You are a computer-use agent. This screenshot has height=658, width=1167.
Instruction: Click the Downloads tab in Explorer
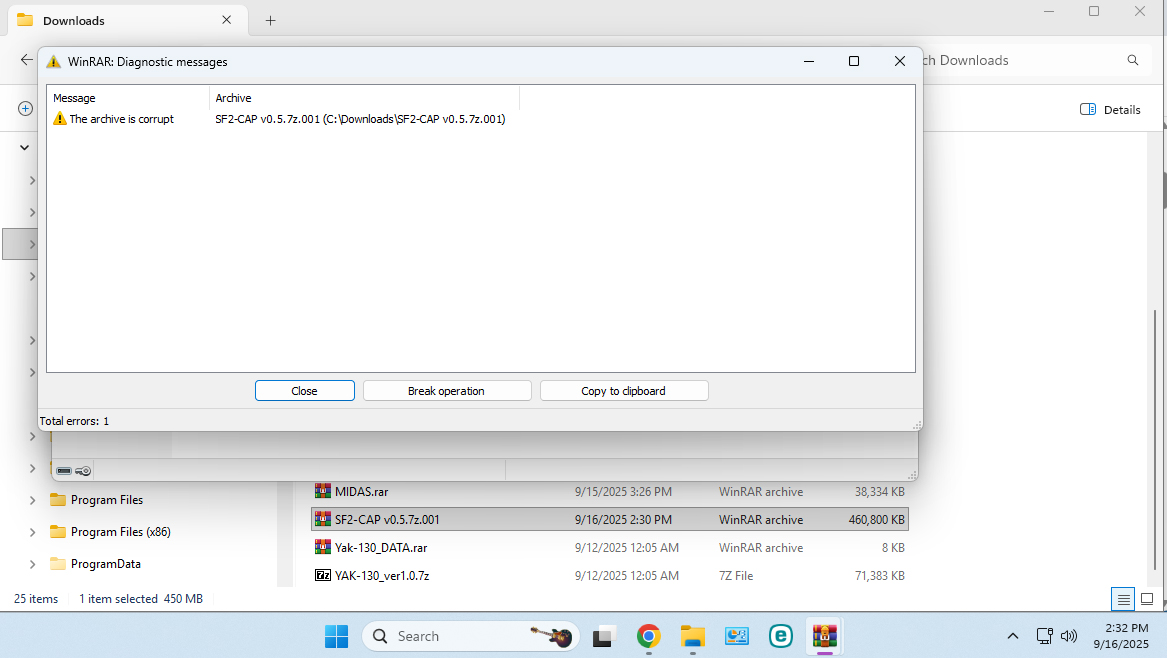click(x=125, y=21)
